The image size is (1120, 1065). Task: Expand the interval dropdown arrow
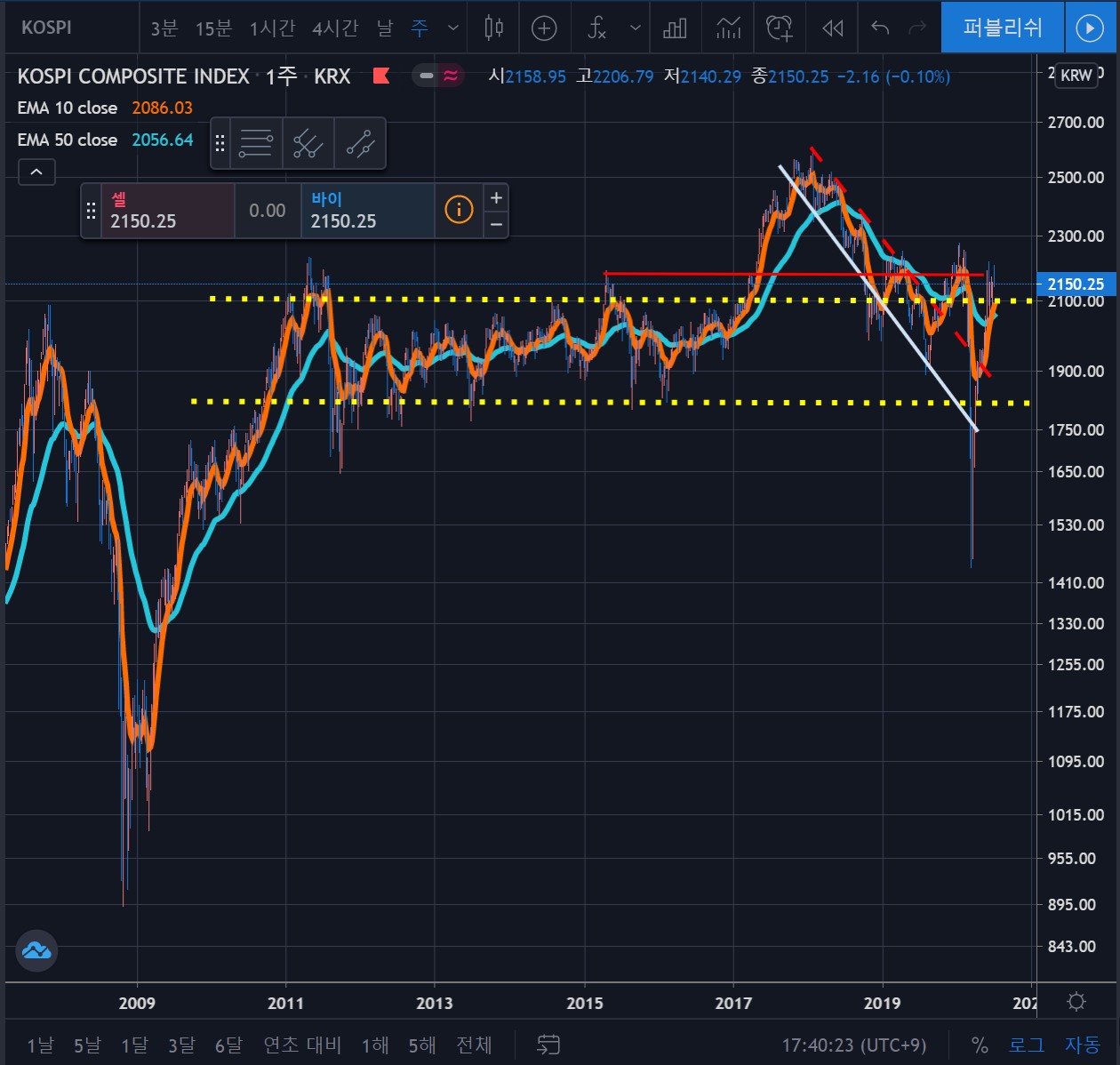pos(453,28)
